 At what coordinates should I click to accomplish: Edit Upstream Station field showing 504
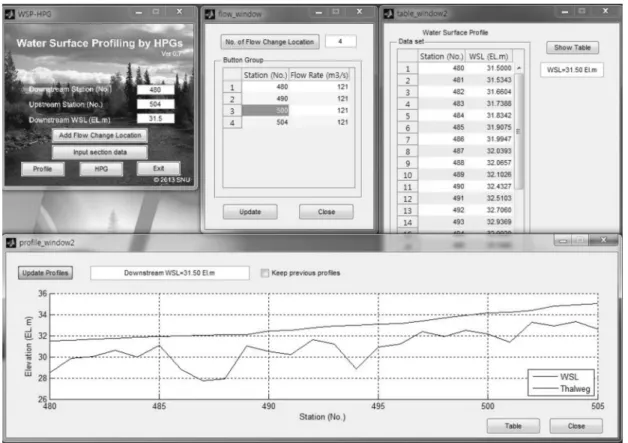coord(155,104)
